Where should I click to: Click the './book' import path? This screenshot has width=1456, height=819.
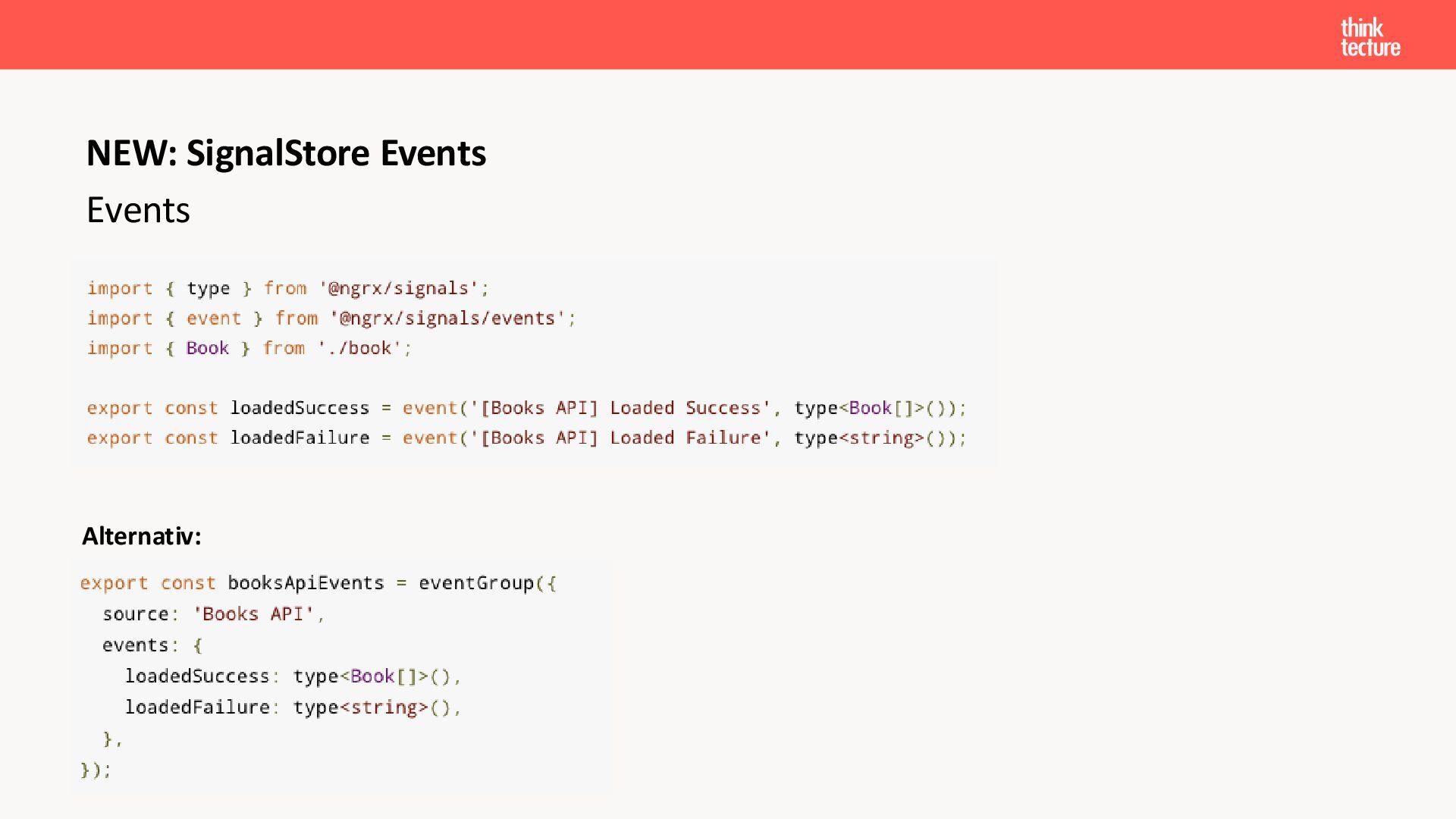click(x=359, y=348)
